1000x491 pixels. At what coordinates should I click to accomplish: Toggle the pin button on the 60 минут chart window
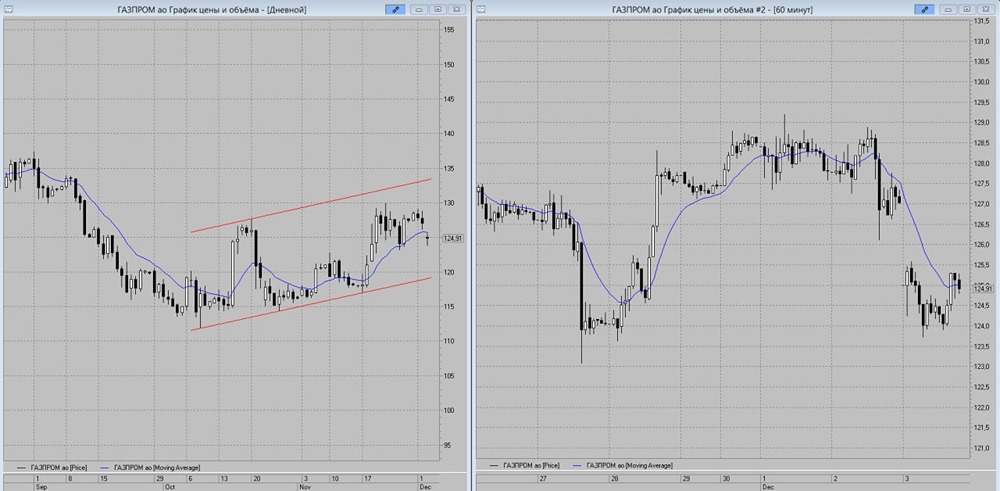[x=923, y=10]
